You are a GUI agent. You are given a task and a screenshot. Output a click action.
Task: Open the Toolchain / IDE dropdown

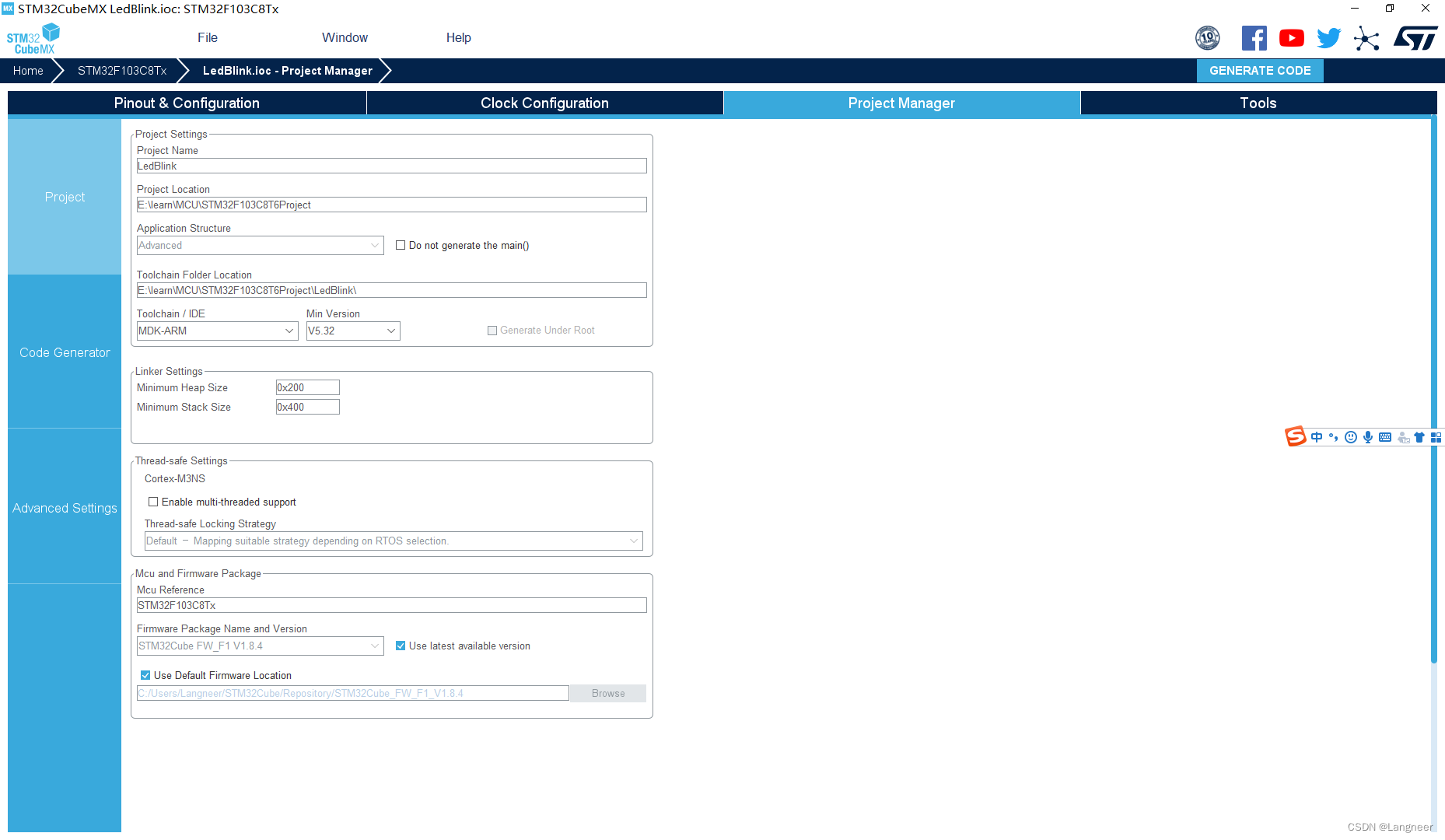pyautogui.click(x=217, y=331)
